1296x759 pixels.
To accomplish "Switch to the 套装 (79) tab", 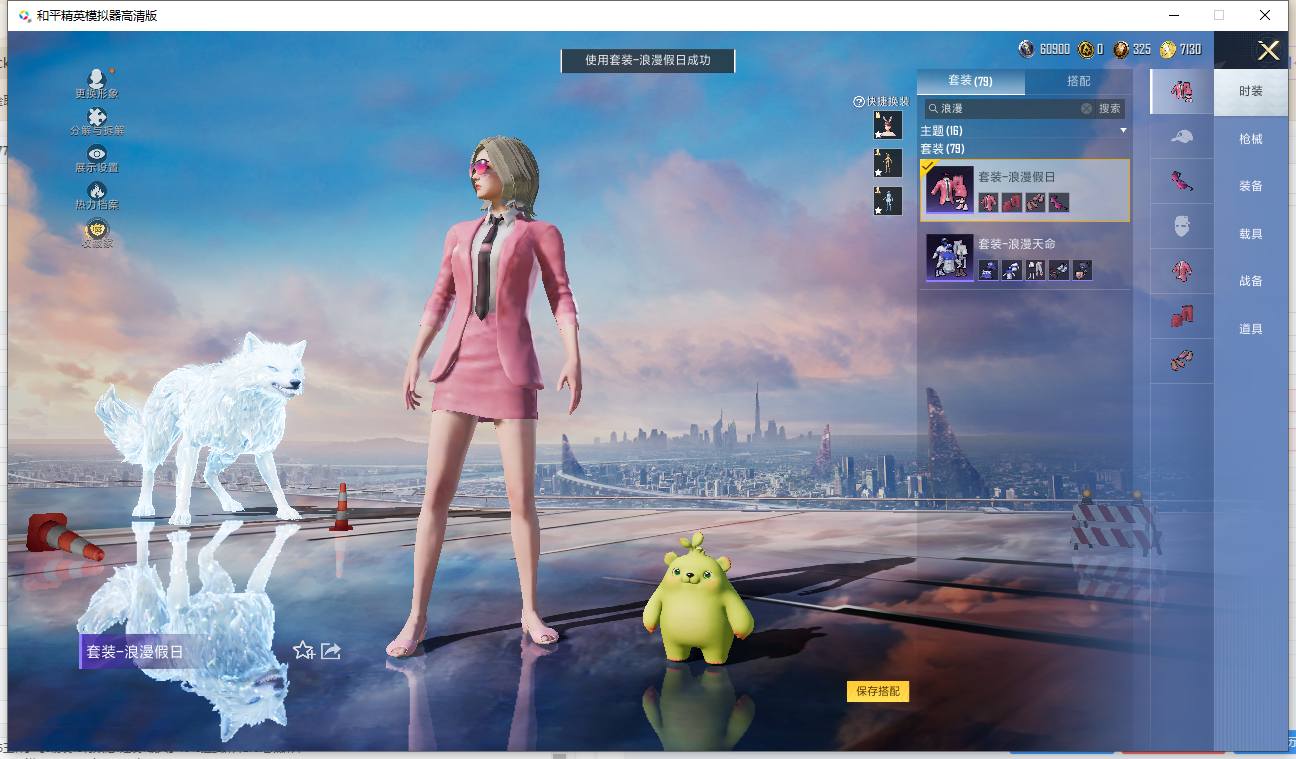I will point(970,81).
